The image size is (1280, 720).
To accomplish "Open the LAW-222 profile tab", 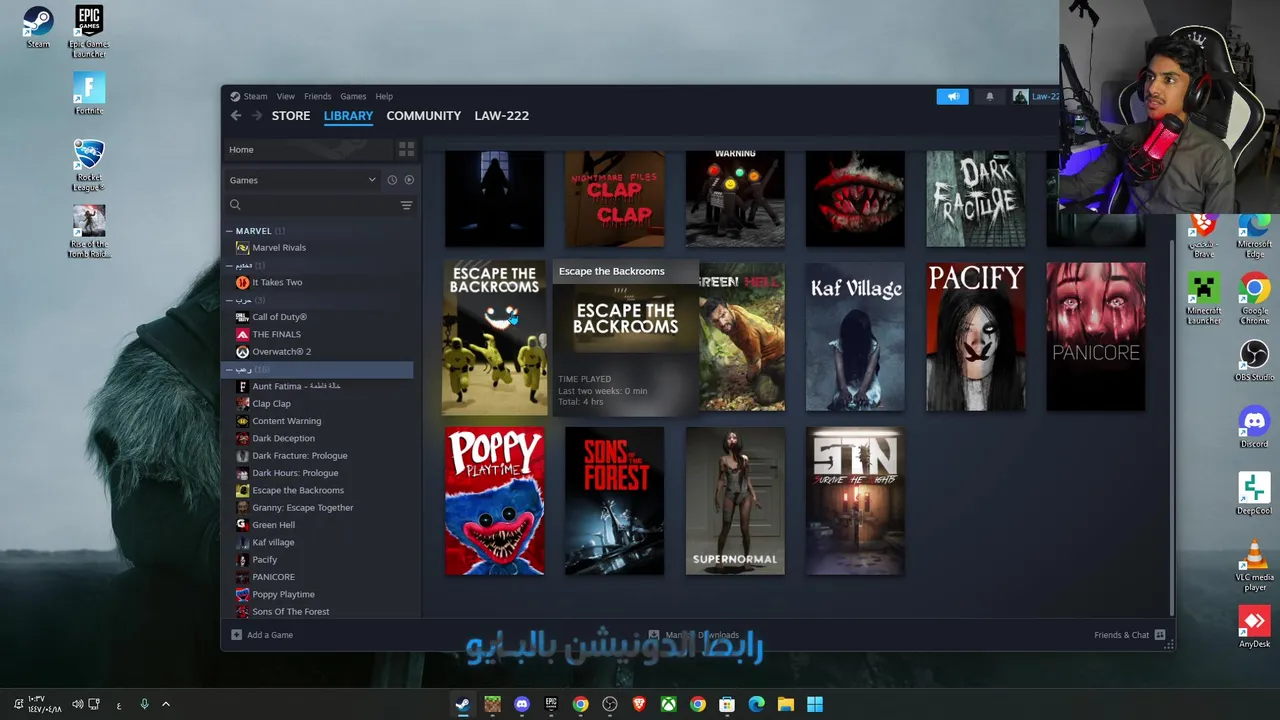I will 502,116.
